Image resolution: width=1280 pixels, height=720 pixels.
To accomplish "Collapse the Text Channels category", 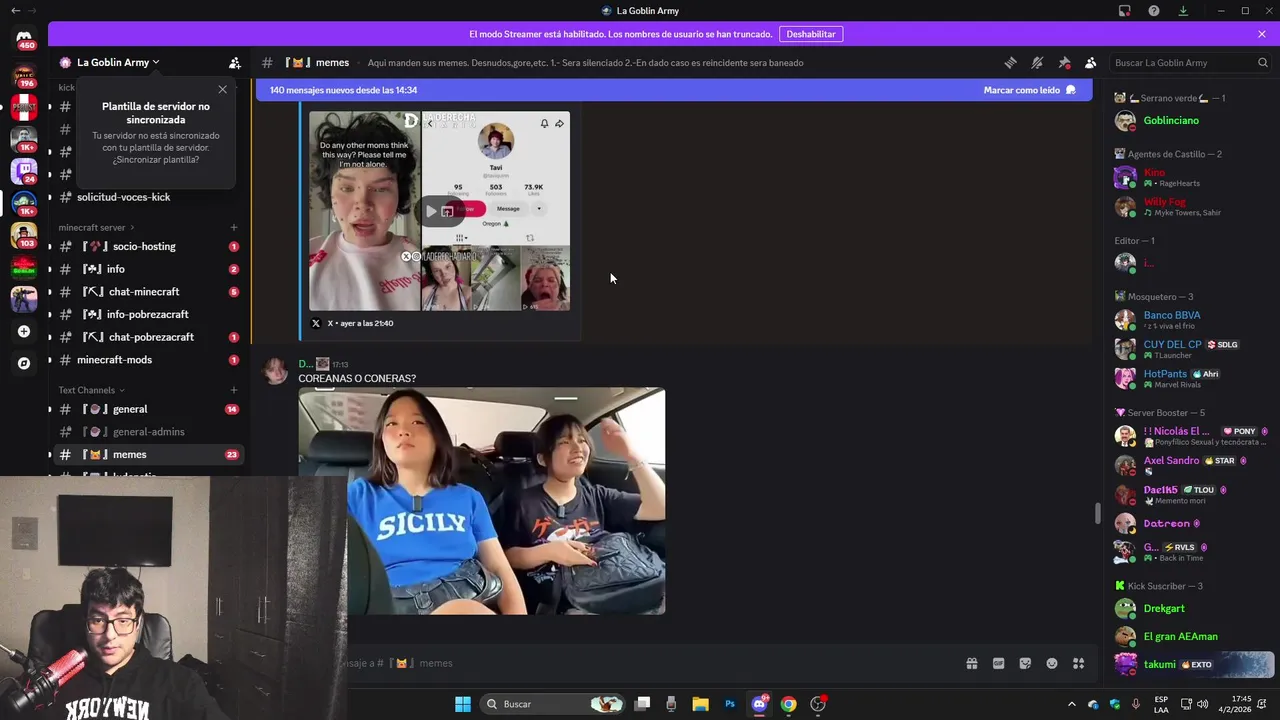I will tap(92, 390).
